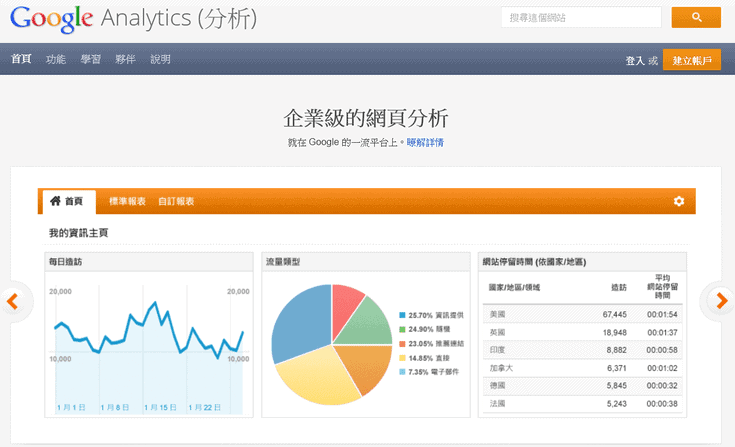Click the 23.05% orange legend swatch

pos(402,344)
